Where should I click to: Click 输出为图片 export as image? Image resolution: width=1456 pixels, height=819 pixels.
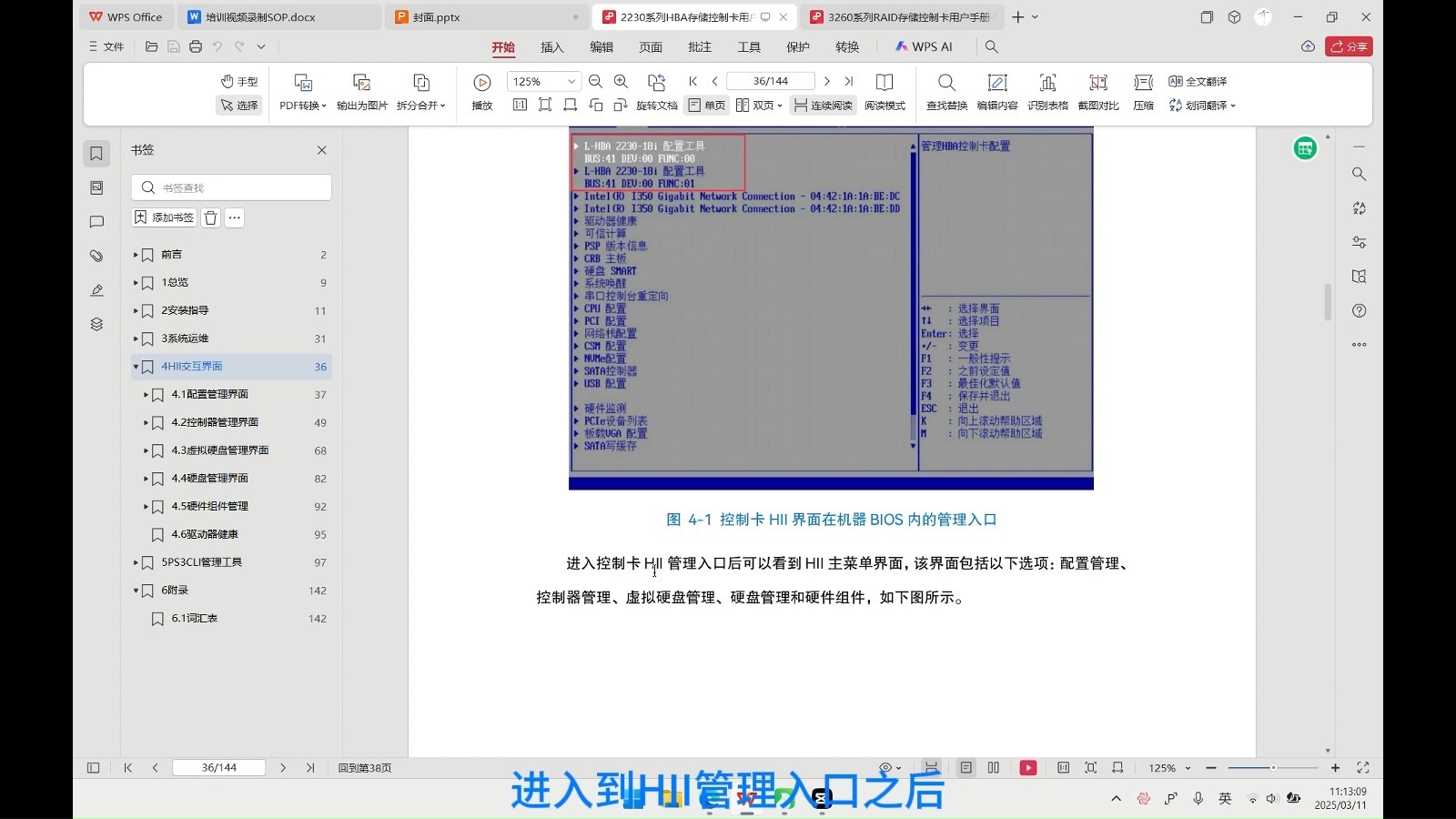coord(362,93)
